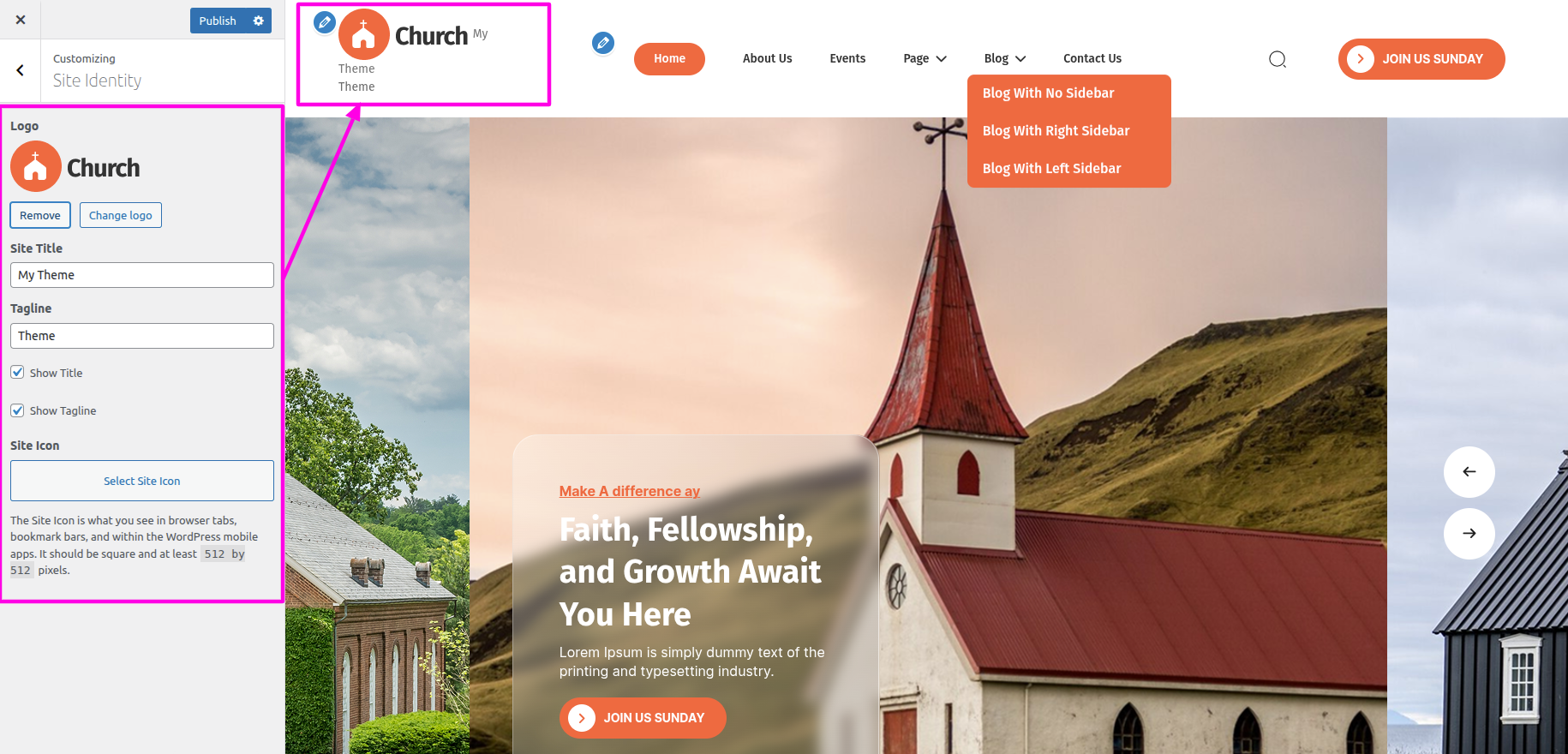Click the menu edit pencil shortcut
Viewport: 1568px width, 754px height.
pyautogui.click(x=603, y=42)
